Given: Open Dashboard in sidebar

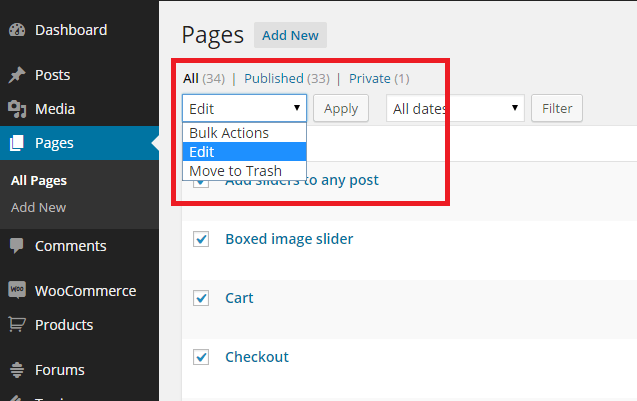Looking at the screenshot, I should [71, 30].
